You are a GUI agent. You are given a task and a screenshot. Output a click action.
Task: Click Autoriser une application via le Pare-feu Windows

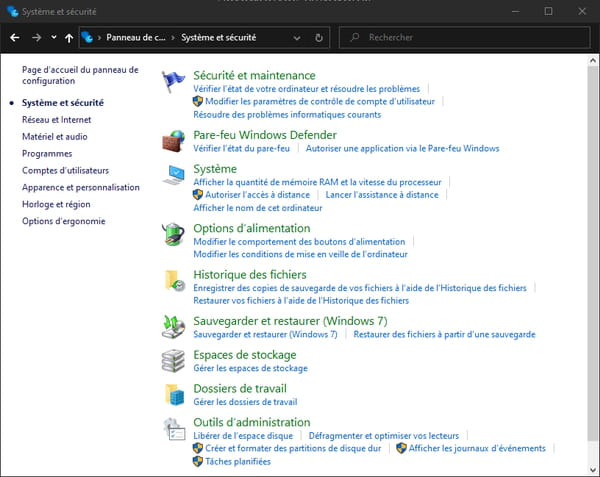pos(403,148)
